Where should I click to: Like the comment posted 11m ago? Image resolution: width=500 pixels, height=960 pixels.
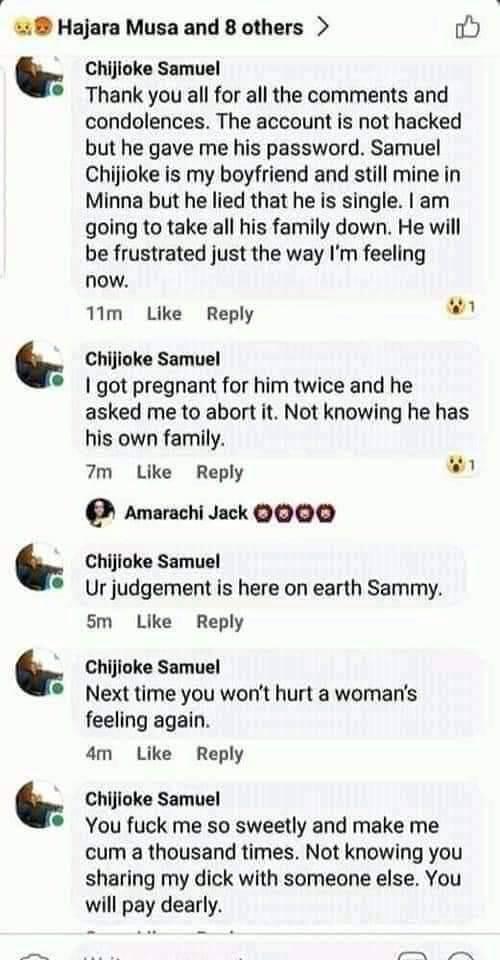pyautogui.click(x=164, y=313)
